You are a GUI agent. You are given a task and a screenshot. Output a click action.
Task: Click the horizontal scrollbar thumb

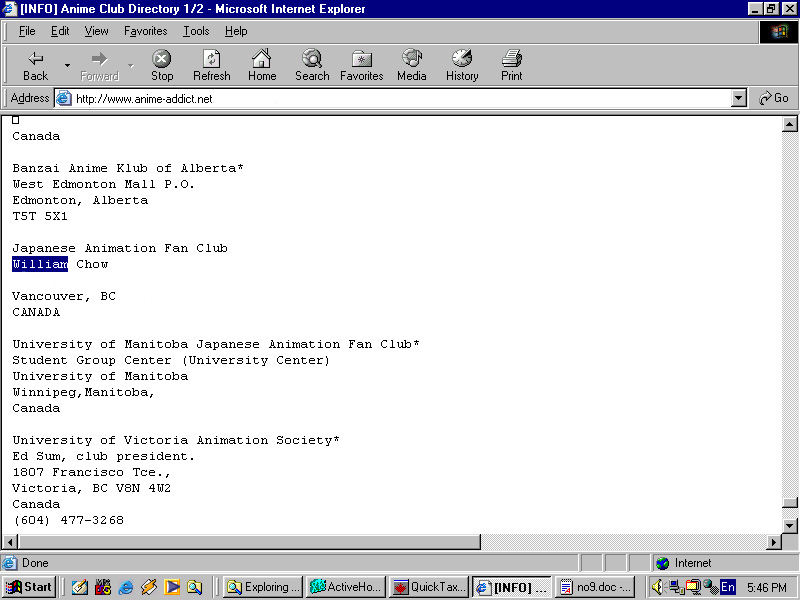point(249,542)
